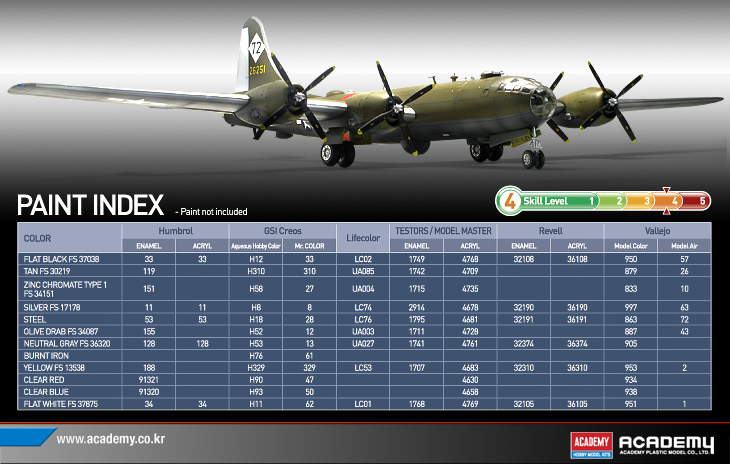The height and width of the screenshot is (464, 730).
Task: Click the 951 Vallejo Model Color cell
Action: click(x=631, y=404)
